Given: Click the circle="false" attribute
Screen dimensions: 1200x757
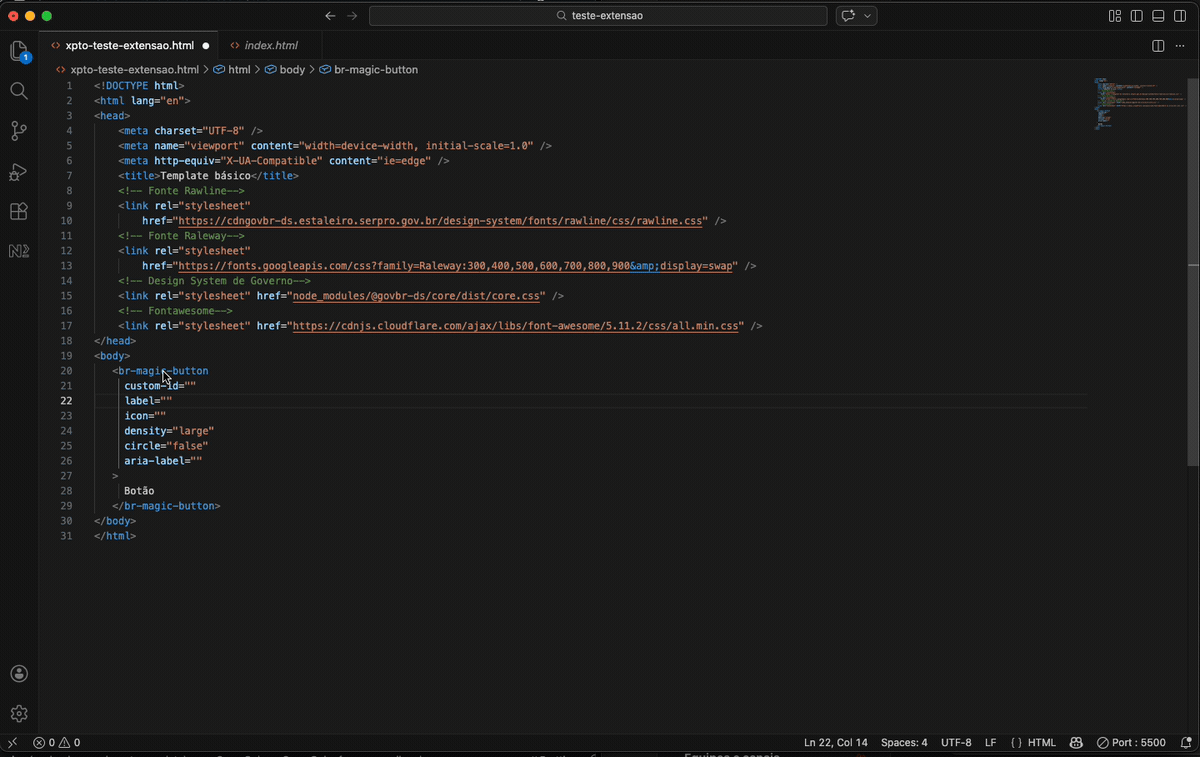Looking at the screenshot, I should [166, 446].
